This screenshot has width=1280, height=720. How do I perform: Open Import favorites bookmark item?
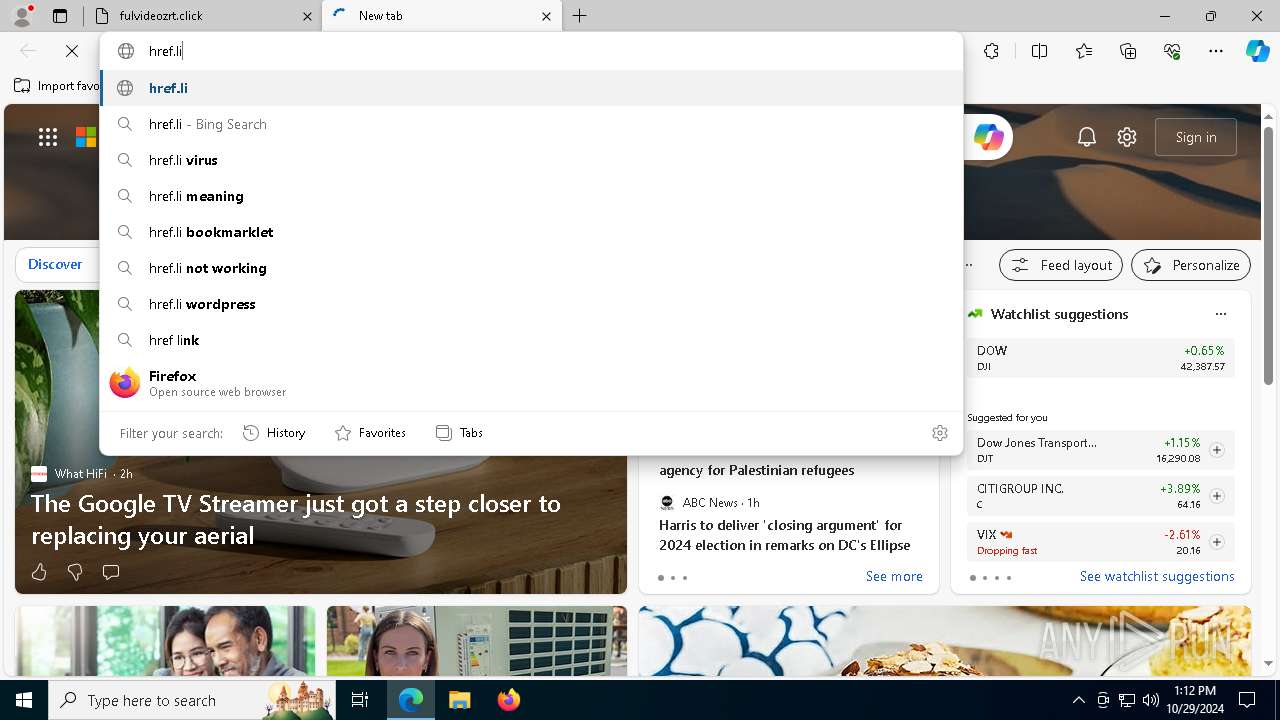pos(57,86)
